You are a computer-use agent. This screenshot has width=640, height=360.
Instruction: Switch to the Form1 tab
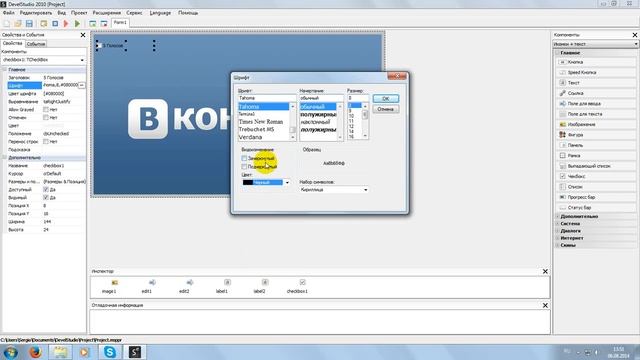[120, 23]
